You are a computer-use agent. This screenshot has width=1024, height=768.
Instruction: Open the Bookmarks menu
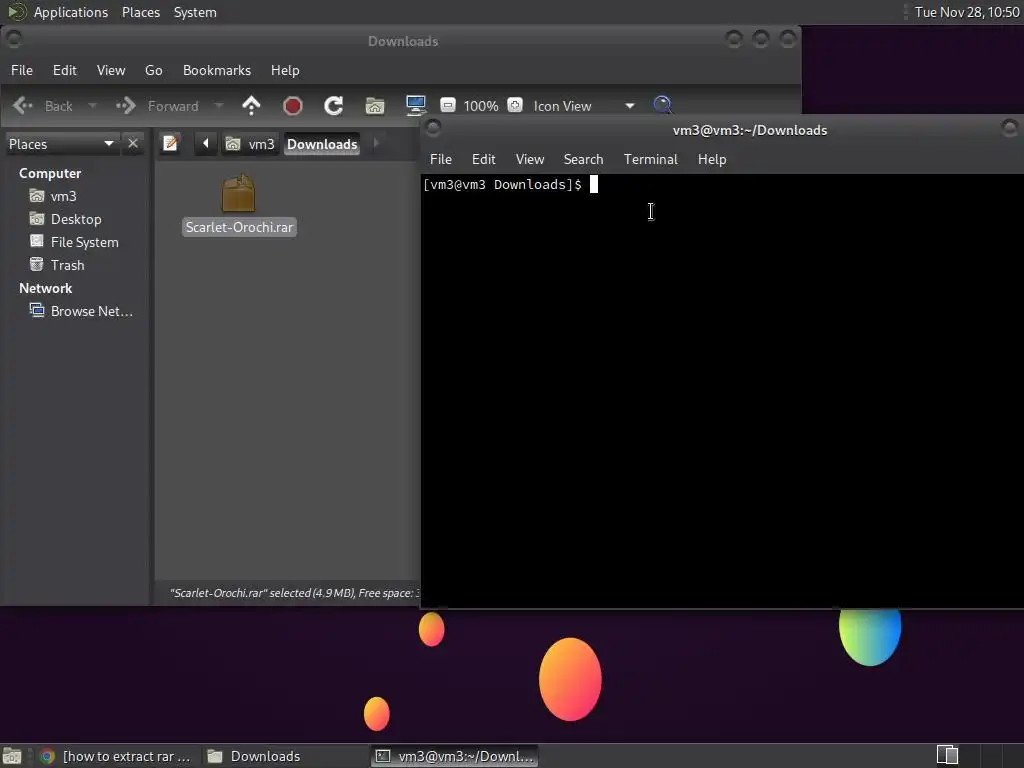point(216,70)
